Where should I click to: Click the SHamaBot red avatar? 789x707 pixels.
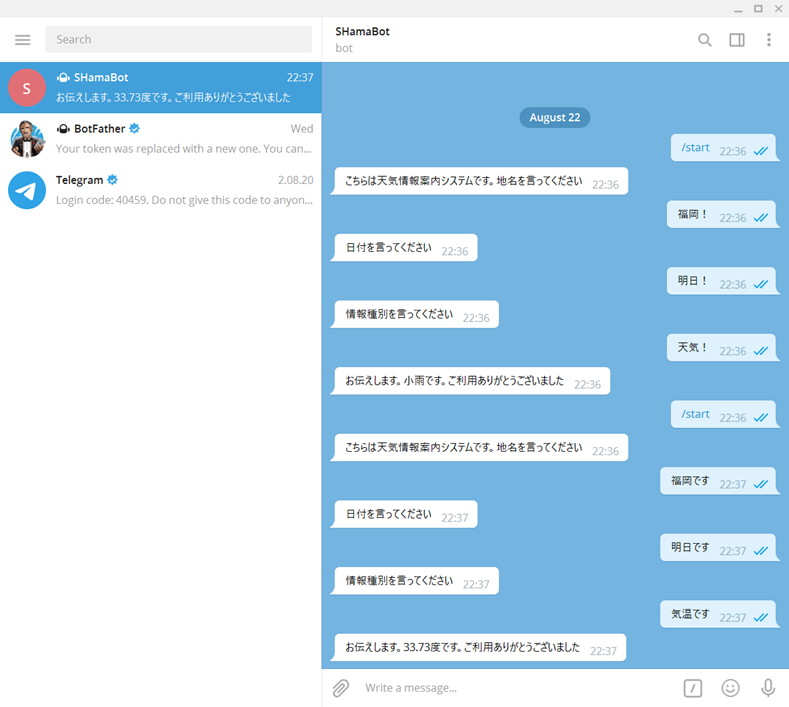coord(27,88)
